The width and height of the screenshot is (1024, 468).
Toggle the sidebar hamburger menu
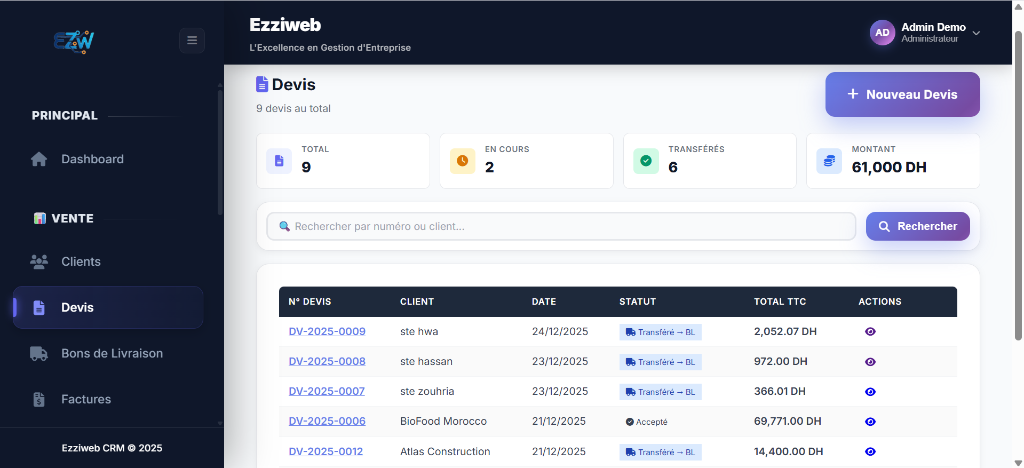[192, 40]
